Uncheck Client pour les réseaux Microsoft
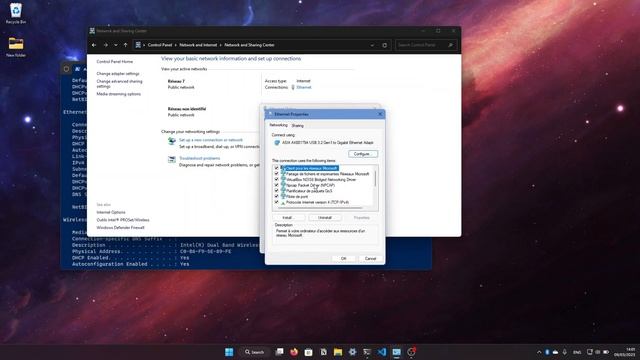640x360 pixels. 276,168
